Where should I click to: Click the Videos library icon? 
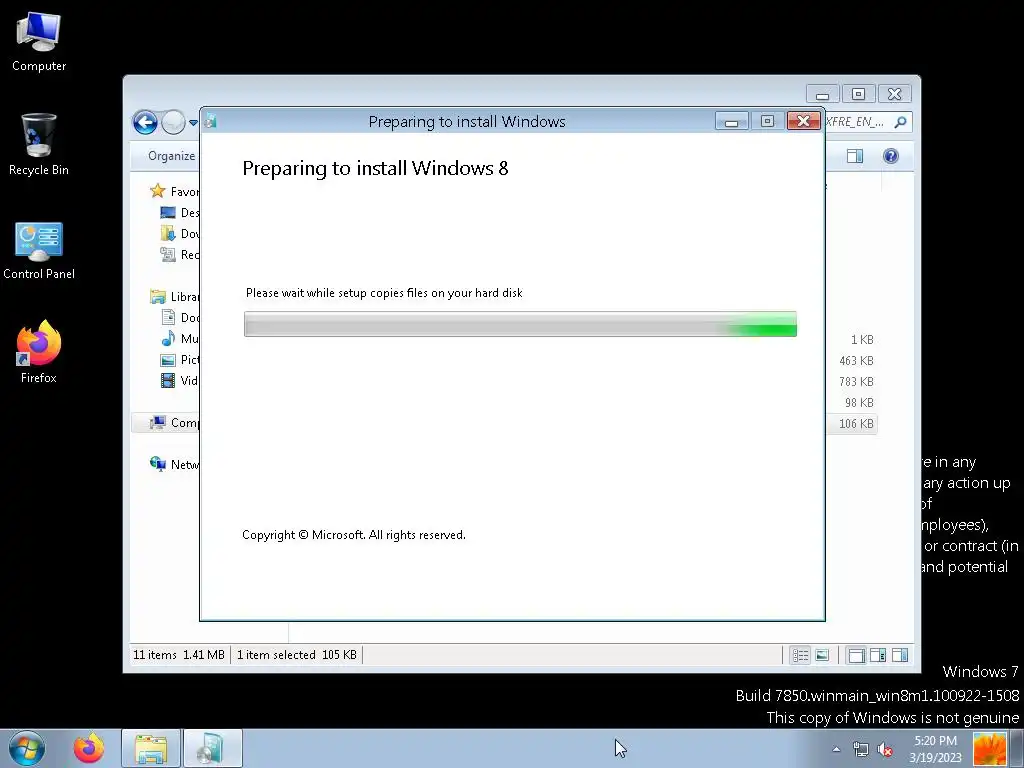(x=168, y=380)
